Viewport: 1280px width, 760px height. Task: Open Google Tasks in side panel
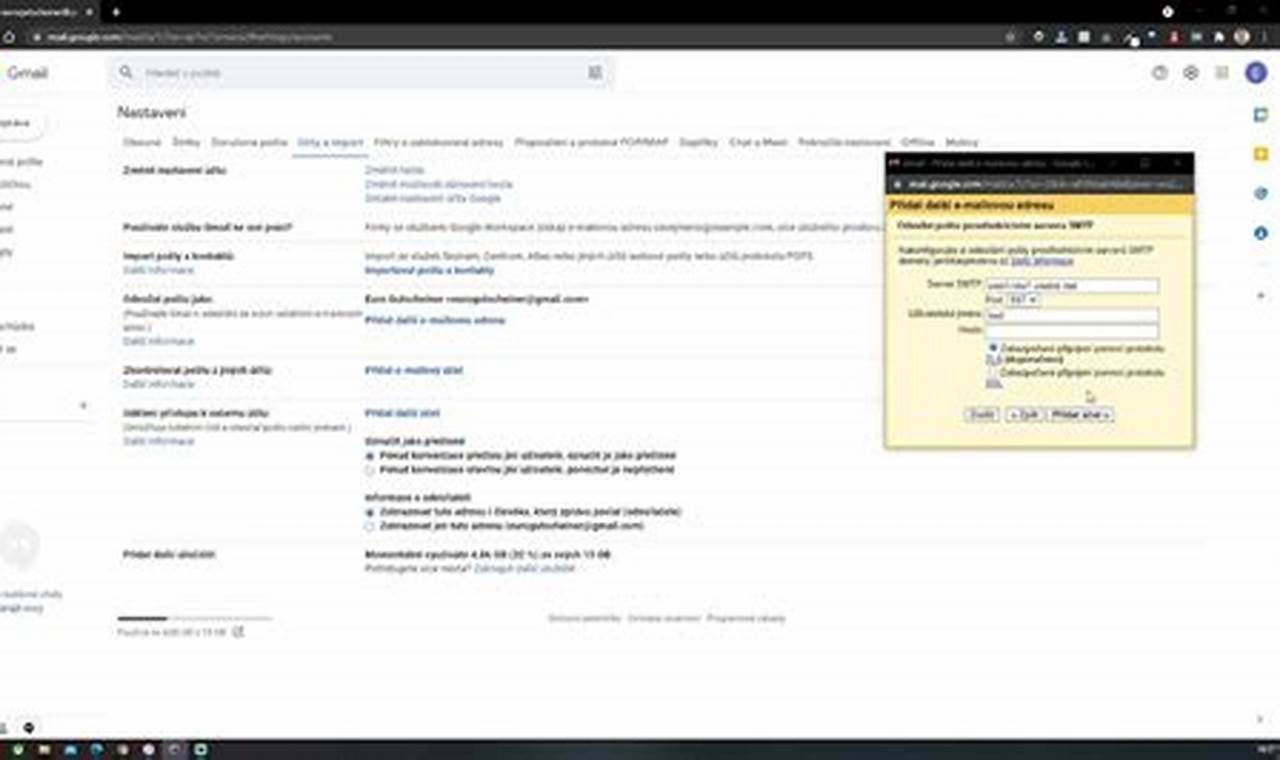tap(1261, 193)
